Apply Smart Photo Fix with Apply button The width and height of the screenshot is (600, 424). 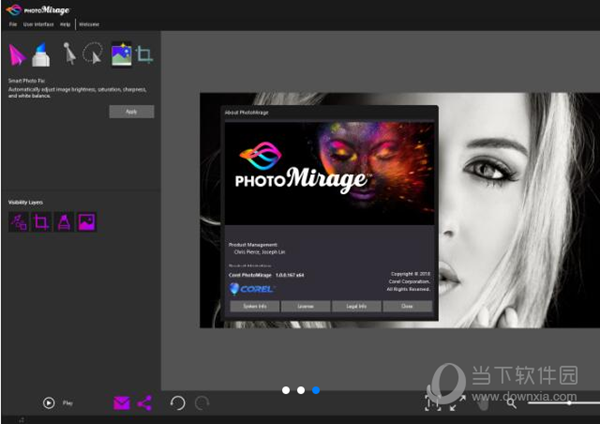[132, 112]
